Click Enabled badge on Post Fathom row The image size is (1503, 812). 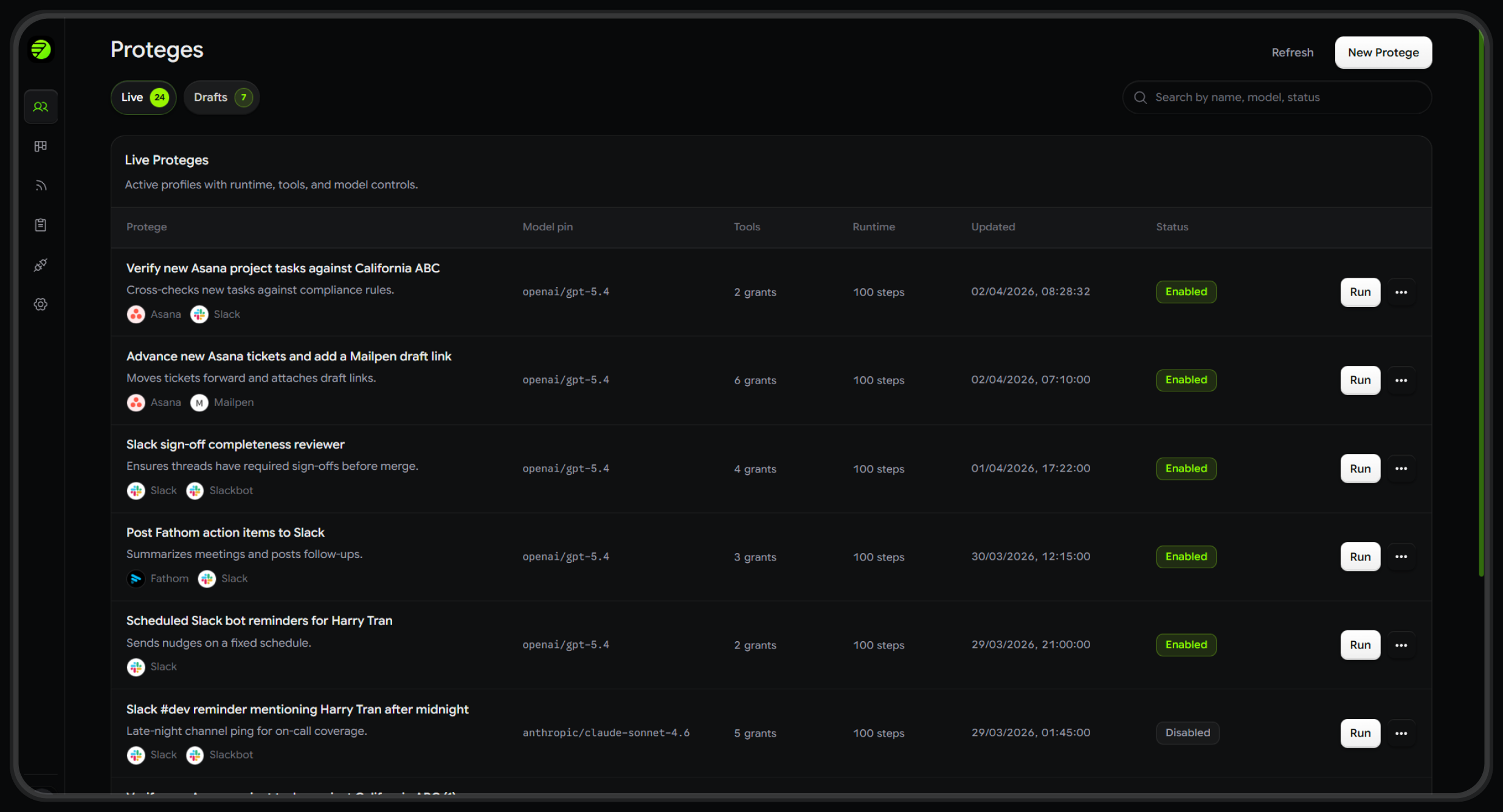point(1186,557)
